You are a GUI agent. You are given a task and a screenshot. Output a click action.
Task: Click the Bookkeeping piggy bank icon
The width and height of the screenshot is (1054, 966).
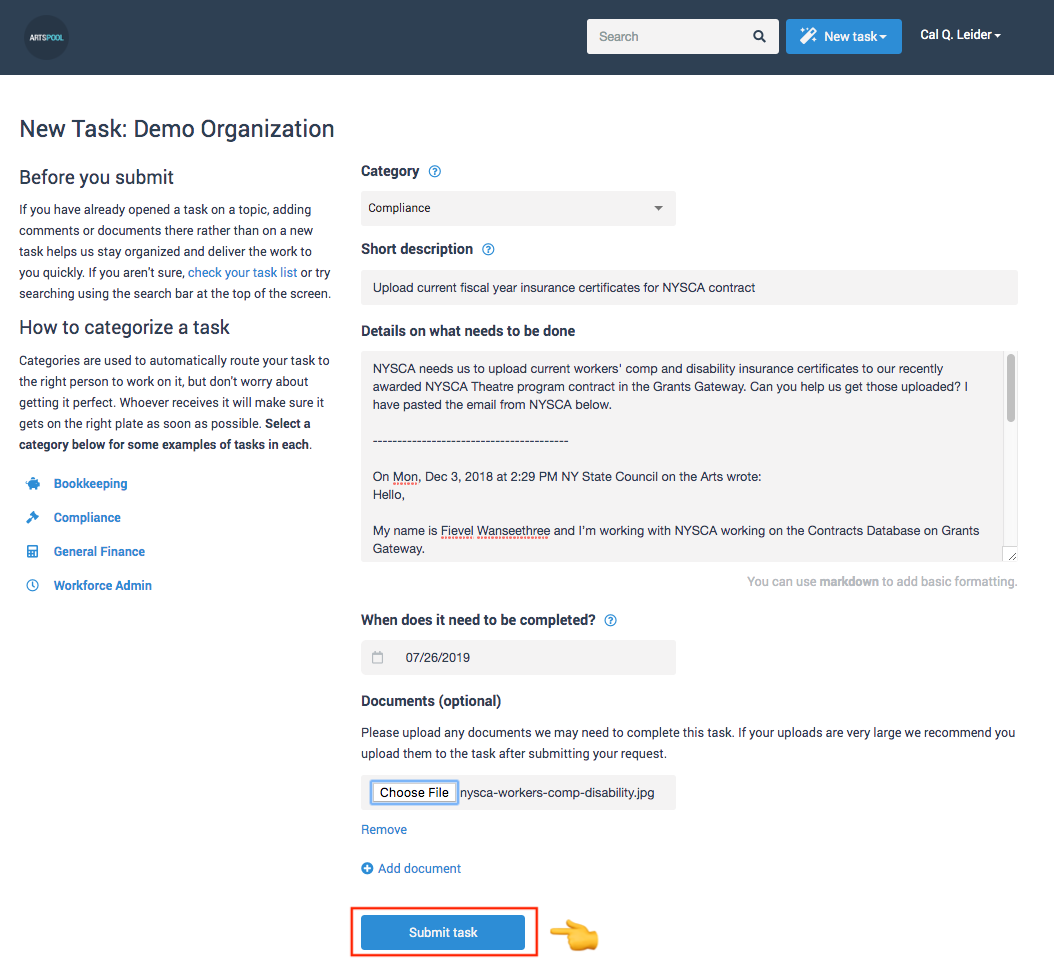[x=32, y=483]
